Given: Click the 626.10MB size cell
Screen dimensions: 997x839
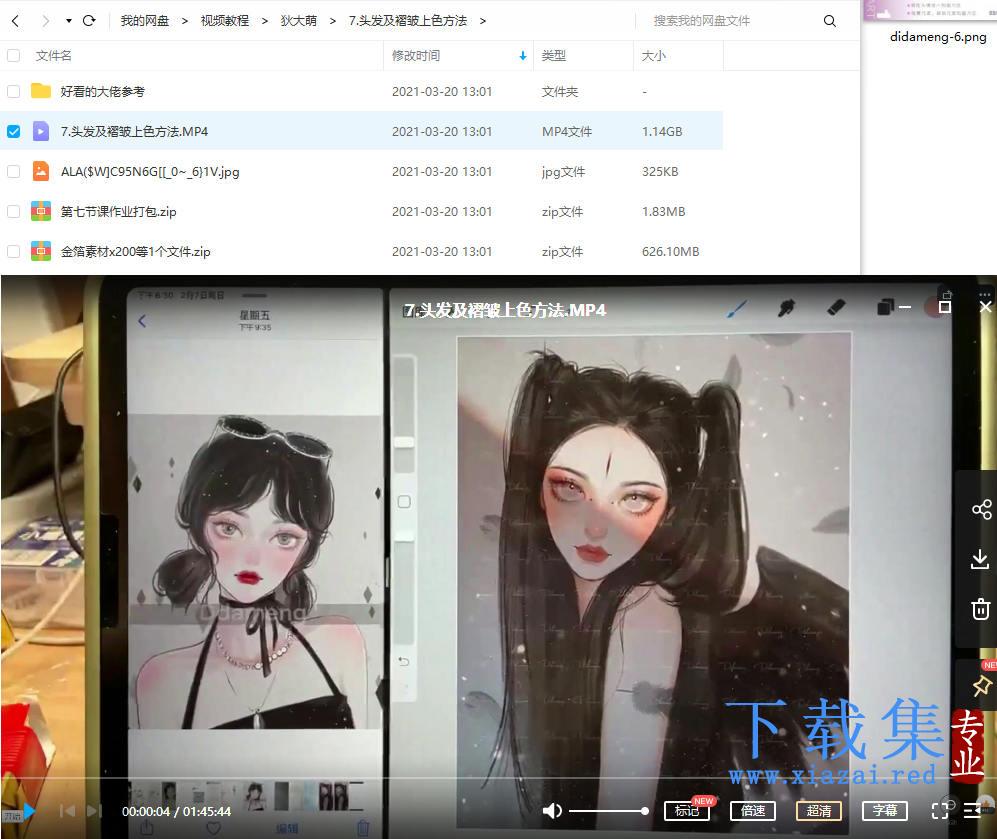Looking at the screenshot, I should [x=670, y=252].
